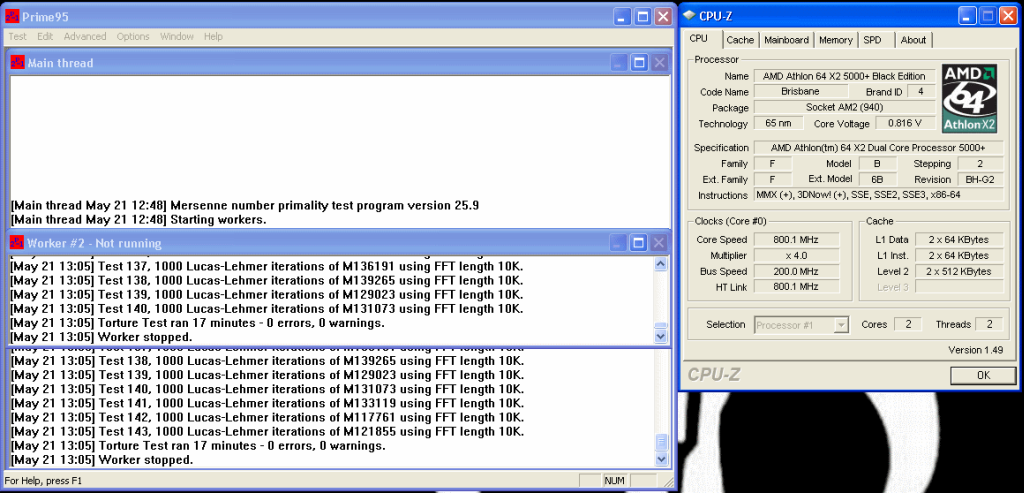Screen dimensions: 1024x493
Task: Switch to the Memory tab in CPU-Z
Action: 836,40
